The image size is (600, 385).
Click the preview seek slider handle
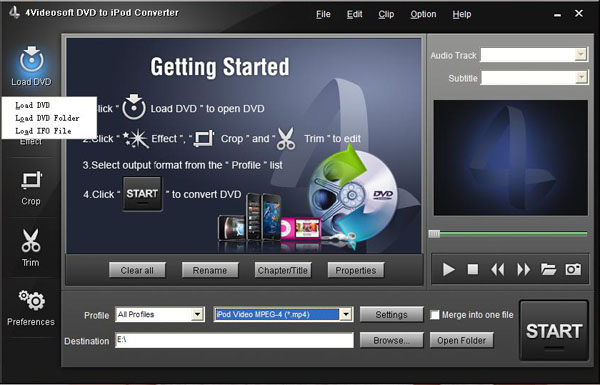click(x=434, y=234)
